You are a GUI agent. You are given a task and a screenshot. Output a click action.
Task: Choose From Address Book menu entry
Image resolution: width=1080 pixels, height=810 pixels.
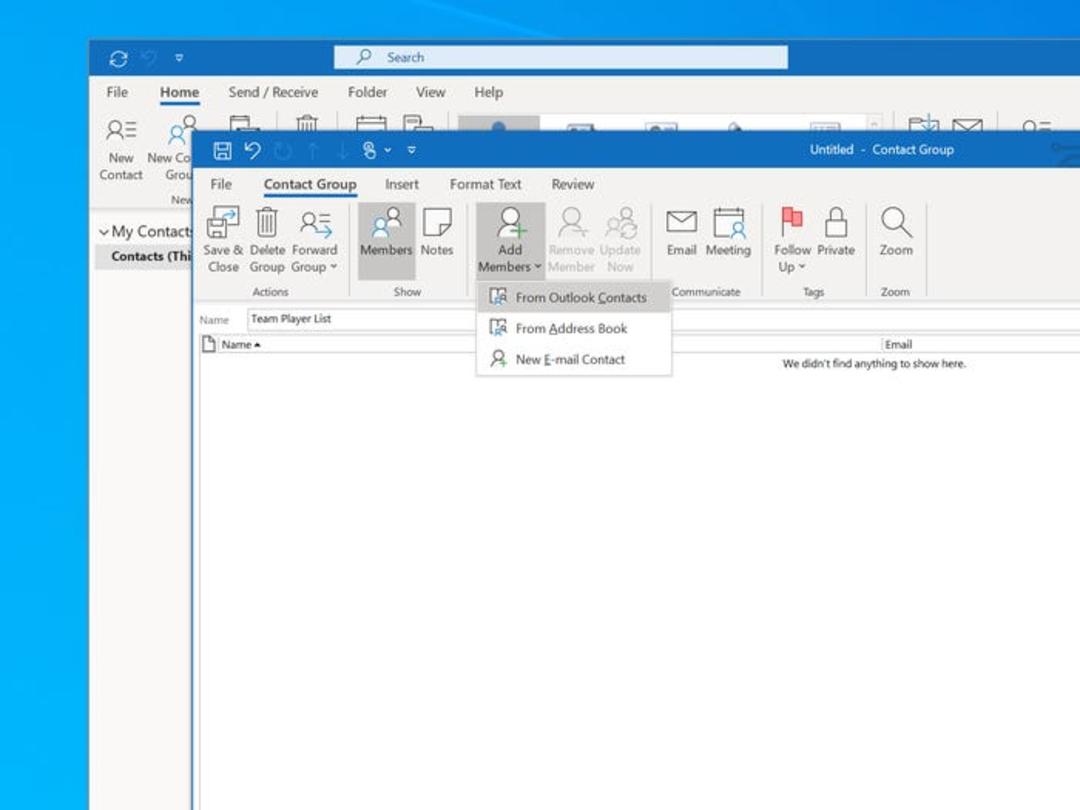click(573, 329)
